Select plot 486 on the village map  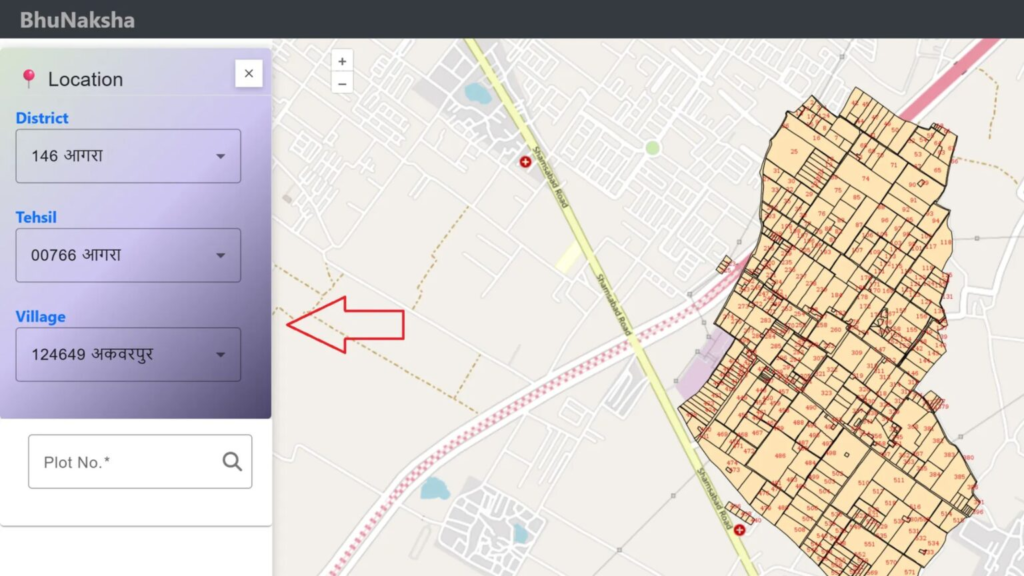tap(780, 456)
